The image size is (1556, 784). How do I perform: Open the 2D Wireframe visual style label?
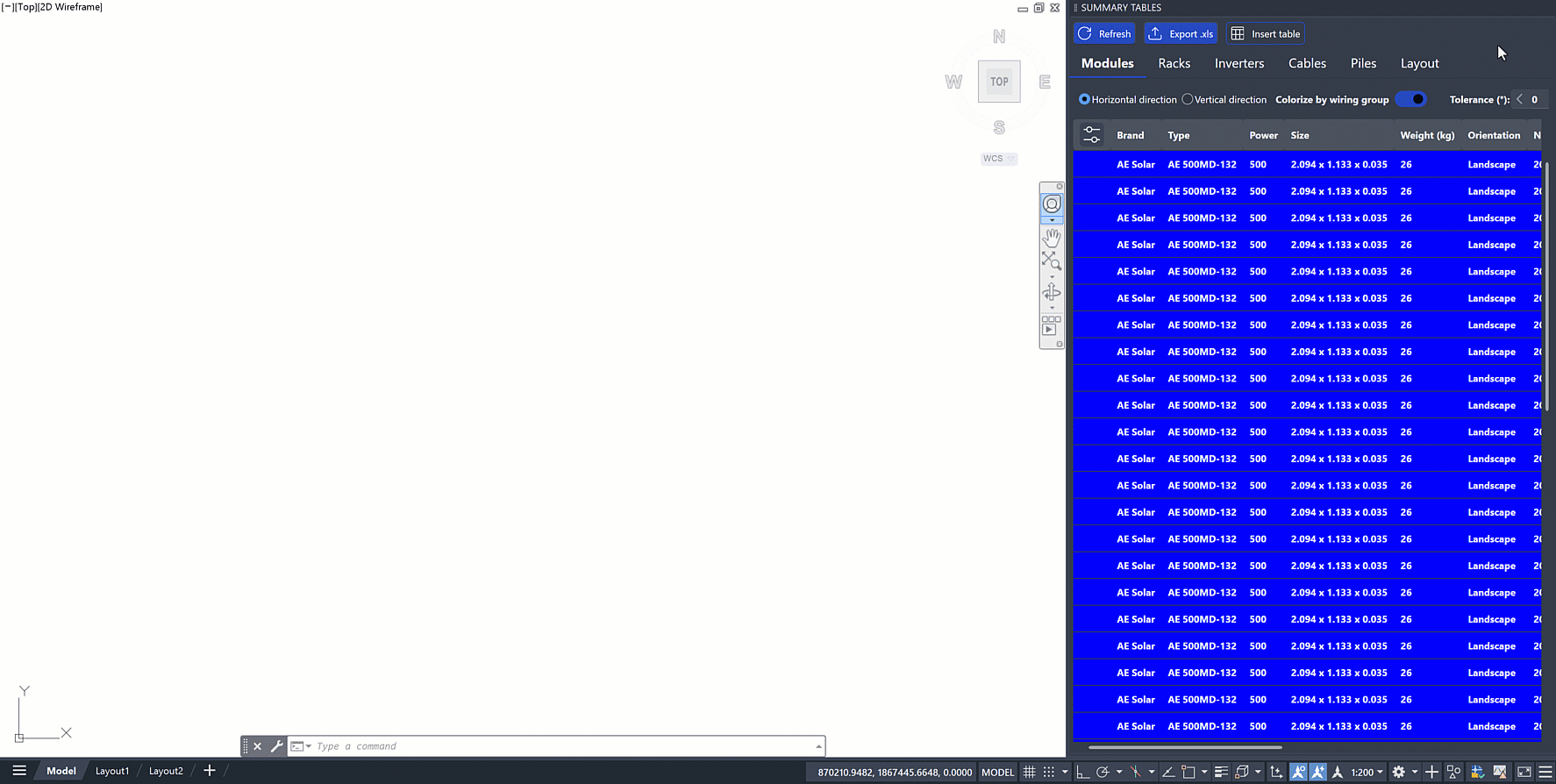coord(70,7)
